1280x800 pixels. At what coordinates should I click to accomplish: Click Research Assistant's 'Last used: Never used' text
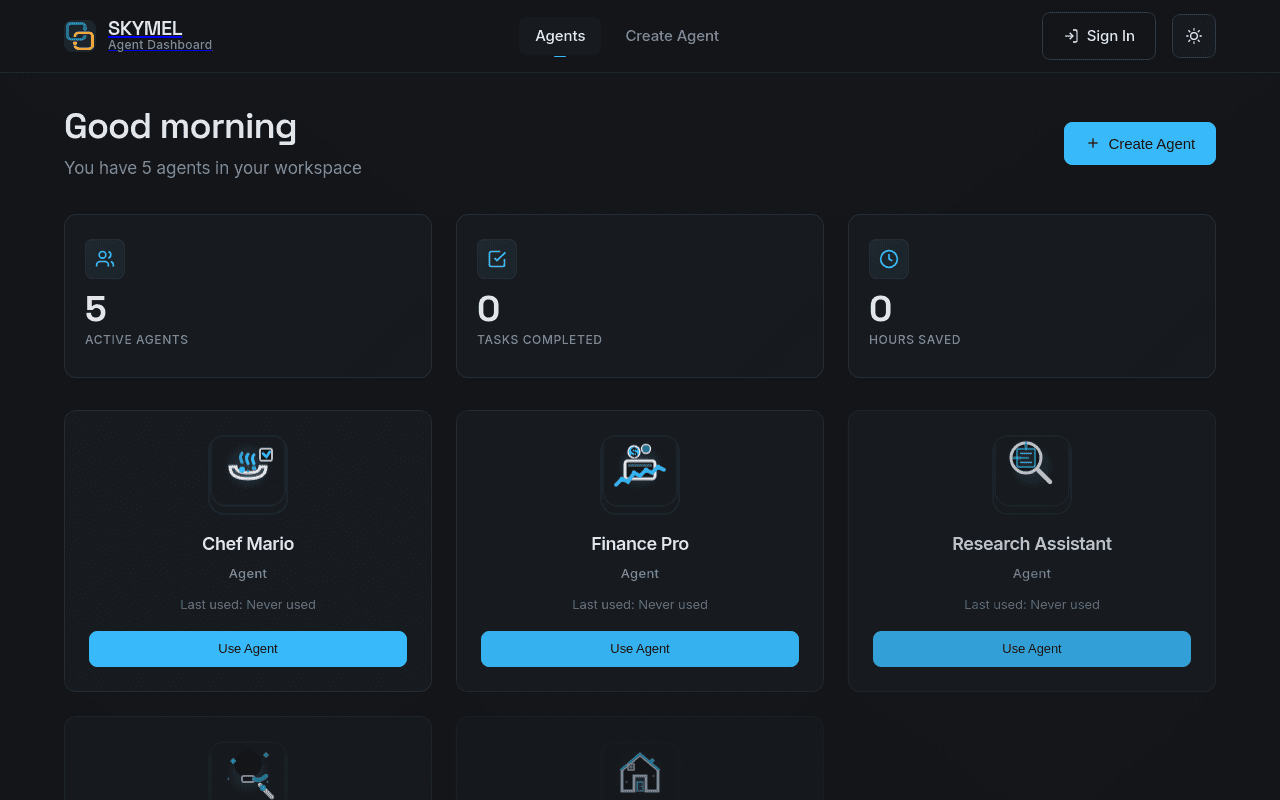[1032, 605]
